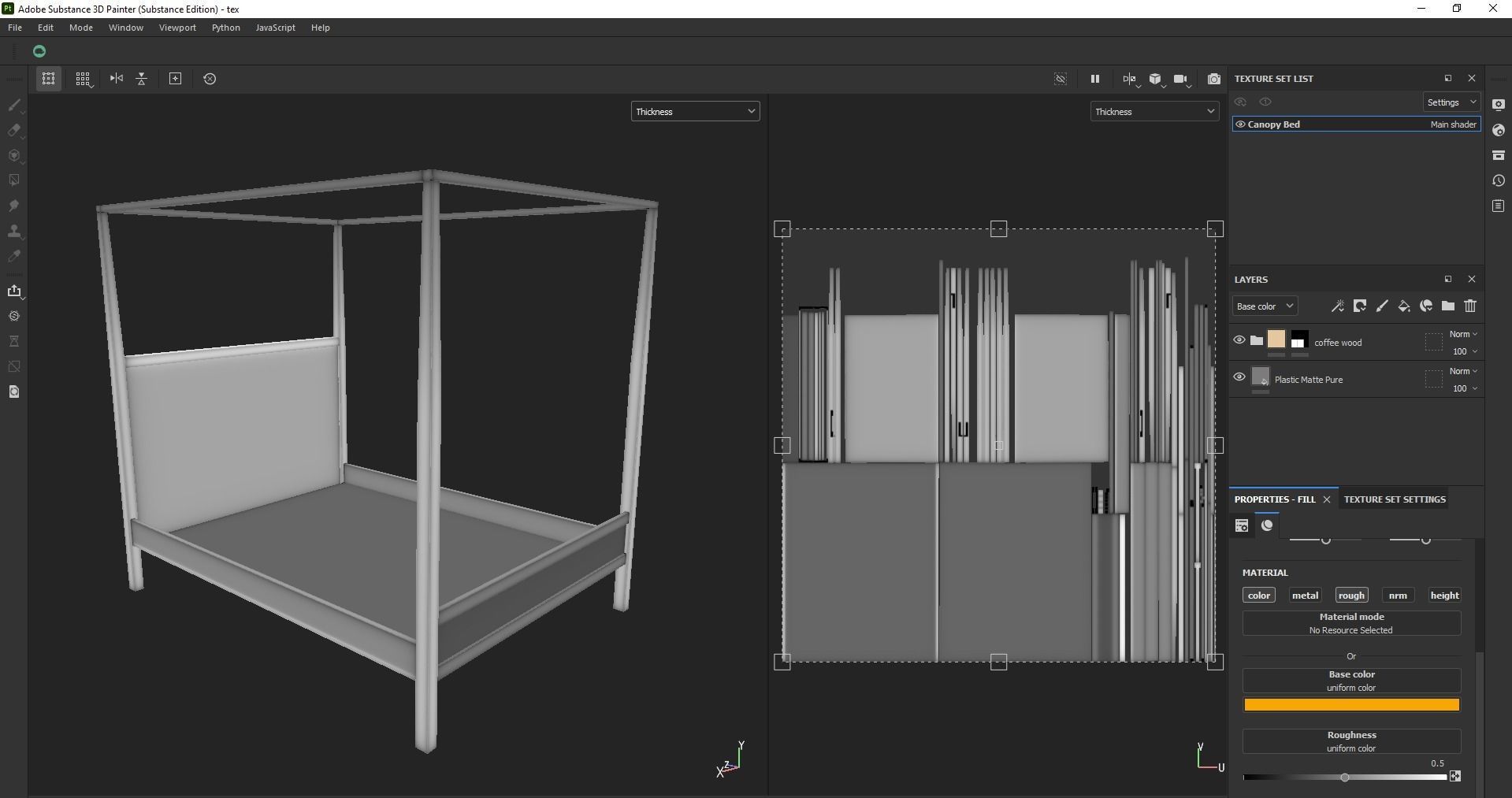Close the Properties - Fill tab
The image size is (1512, 798).
click(x=1327, y=499)
